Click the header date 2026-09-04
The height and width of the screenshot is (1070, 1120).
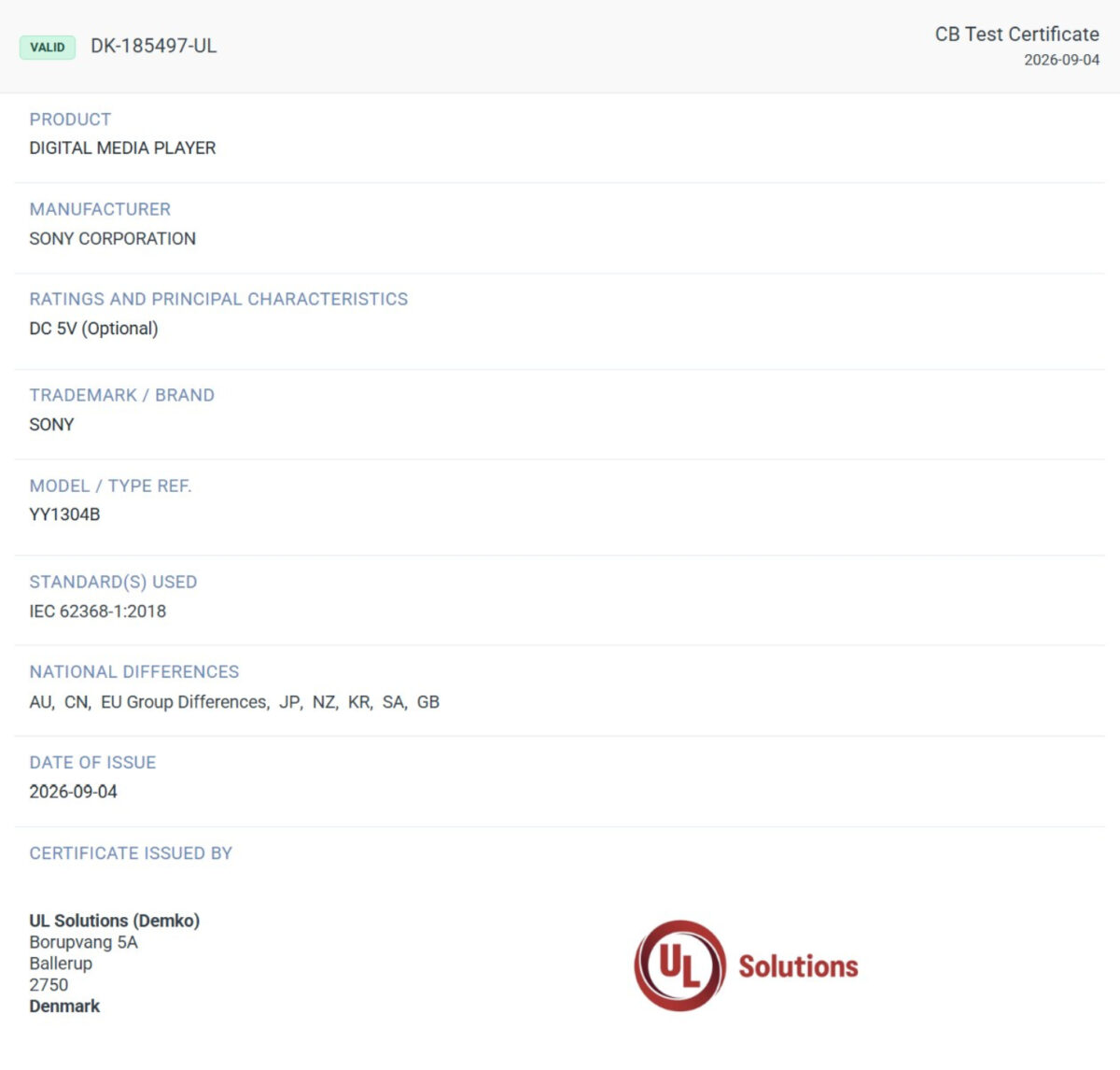click(1062, 60)
